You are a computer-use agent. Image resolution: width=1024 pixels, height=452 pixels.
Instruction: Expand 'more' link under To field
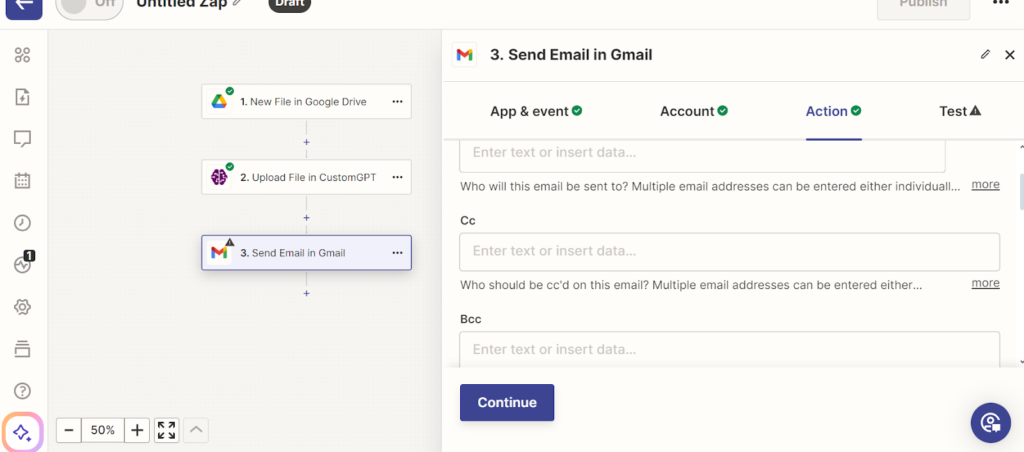[985, 185]
